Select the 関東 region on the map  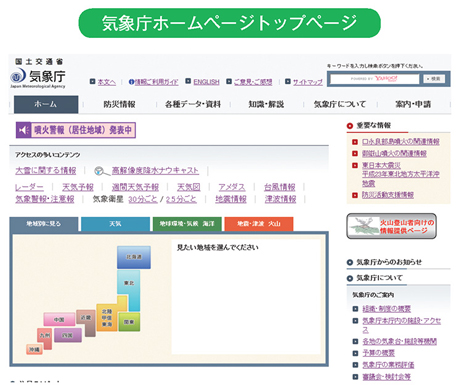pyautogui.click(x=129, y=322)
